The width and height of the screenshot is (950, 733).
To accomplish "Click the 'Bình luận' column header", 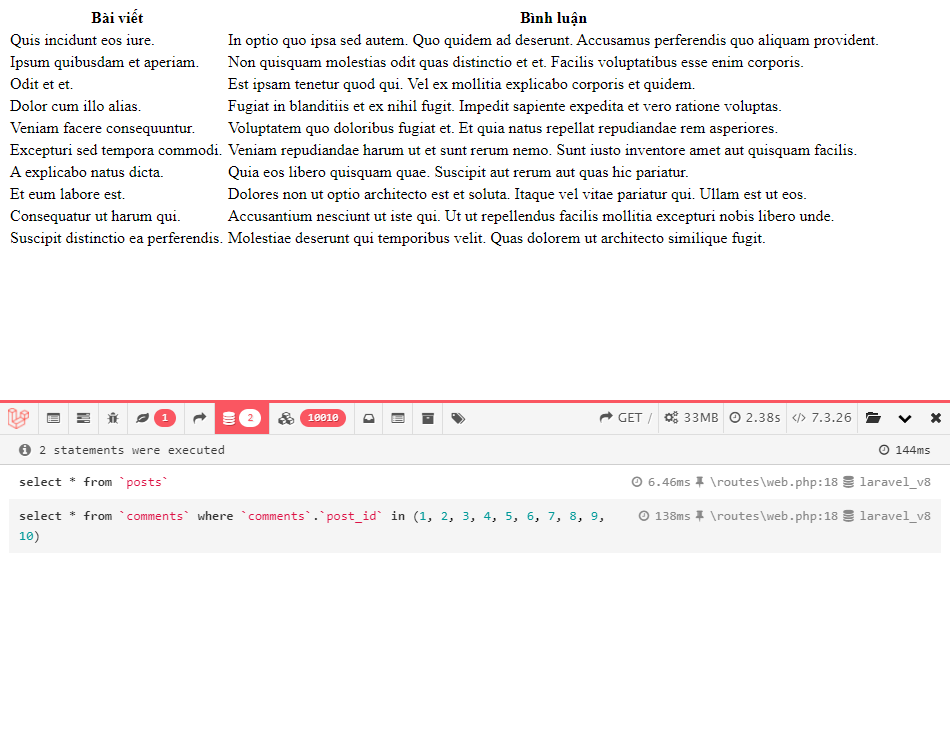I will (x=553, y=18).
